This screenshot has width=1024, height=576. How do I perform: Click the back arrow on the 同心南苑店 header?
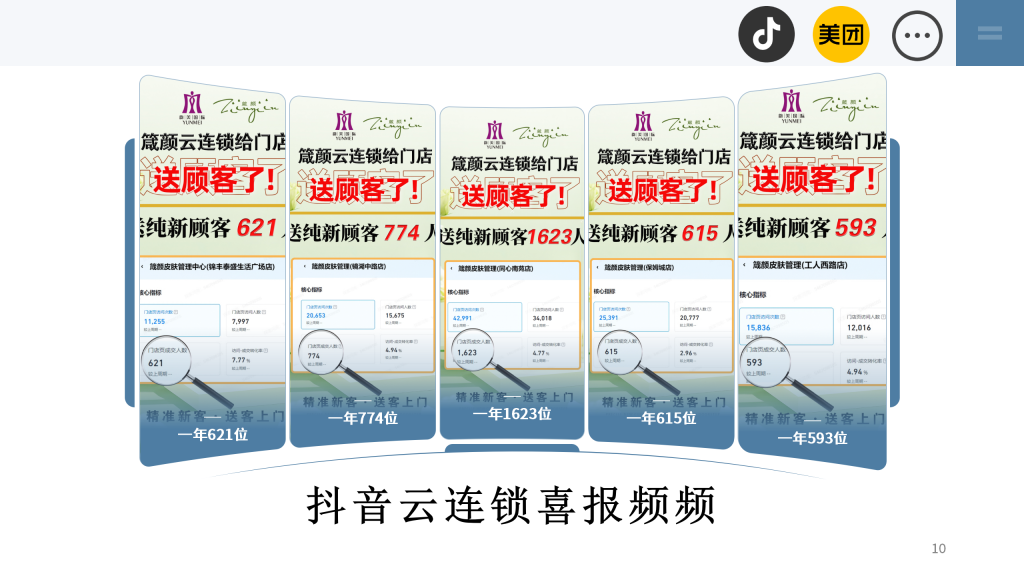(451, 268)
